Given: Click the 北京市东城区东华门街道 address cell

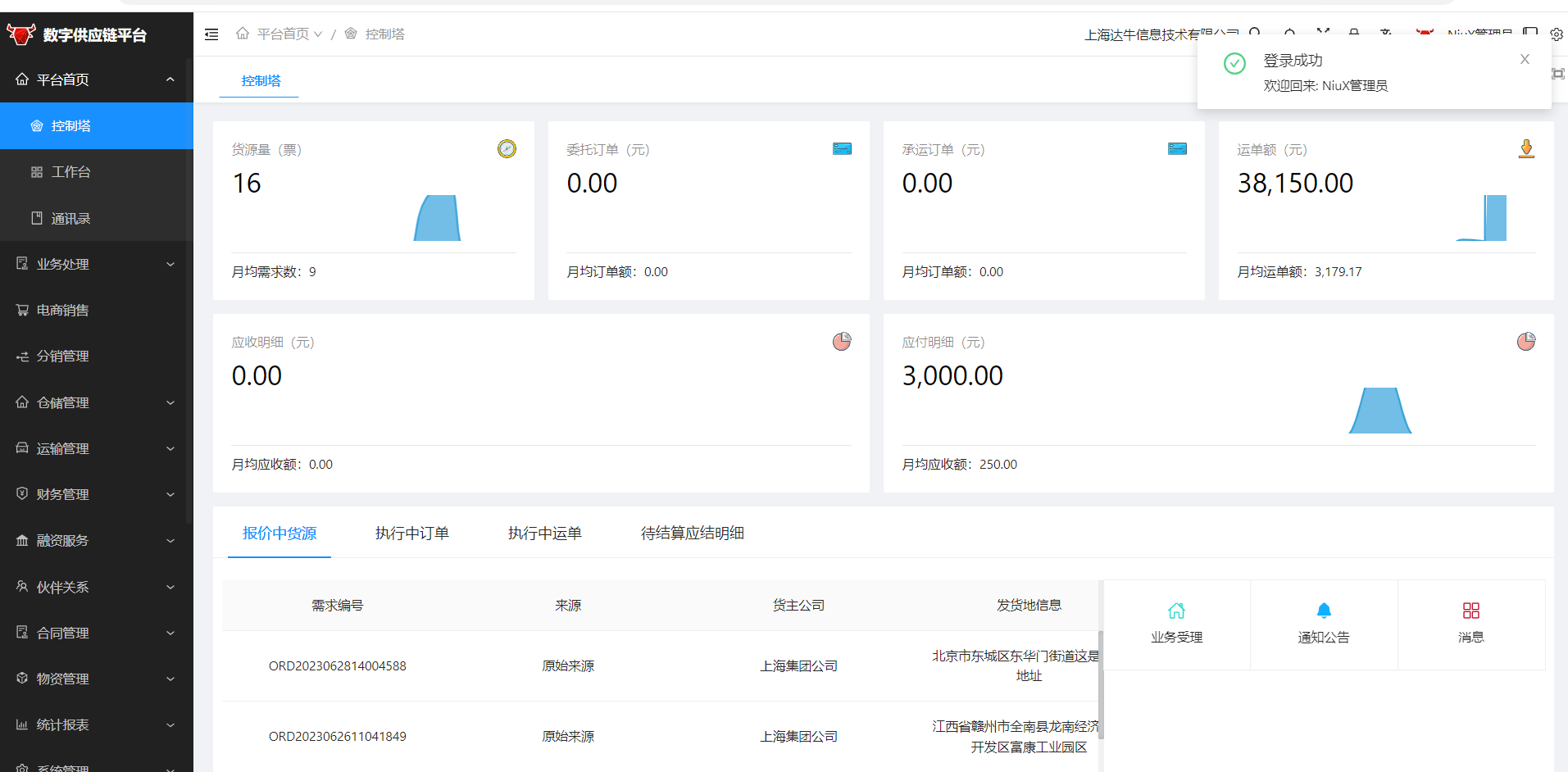Looking at the screenshot, I should 1016,666.
